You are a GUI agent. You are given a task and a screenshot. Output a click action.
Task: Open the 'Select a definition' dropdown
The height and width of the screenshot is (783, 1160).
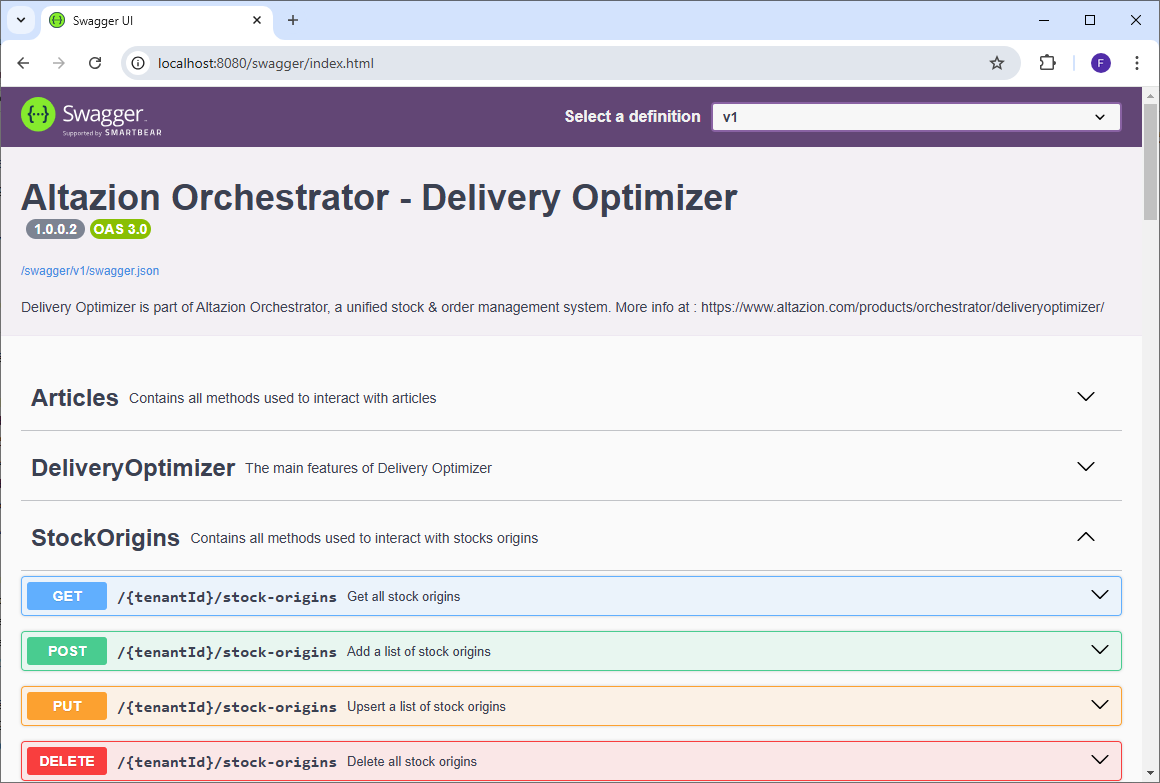click(915, 116)
